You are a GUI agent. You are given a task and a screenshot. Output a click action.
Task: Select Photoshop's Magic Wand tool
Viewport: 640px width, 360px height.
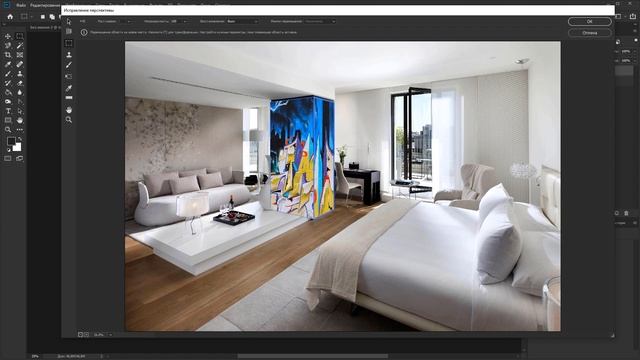click(x=20, y=46)
